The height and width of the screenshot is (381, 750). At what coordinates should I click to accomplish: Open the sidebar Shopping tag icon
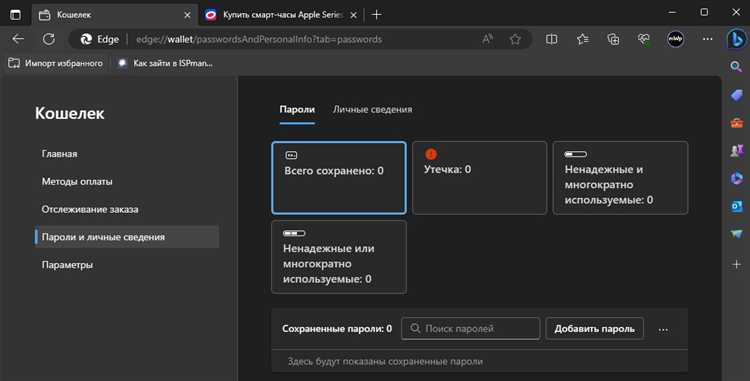[x=737, y=95]
